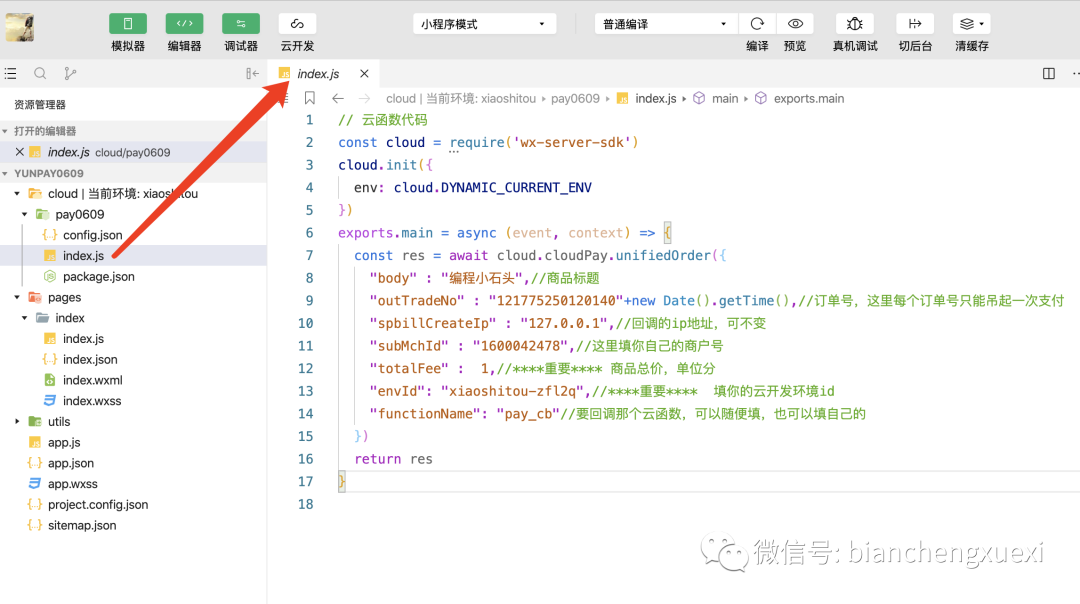Open index.js under pages/index

83,339
